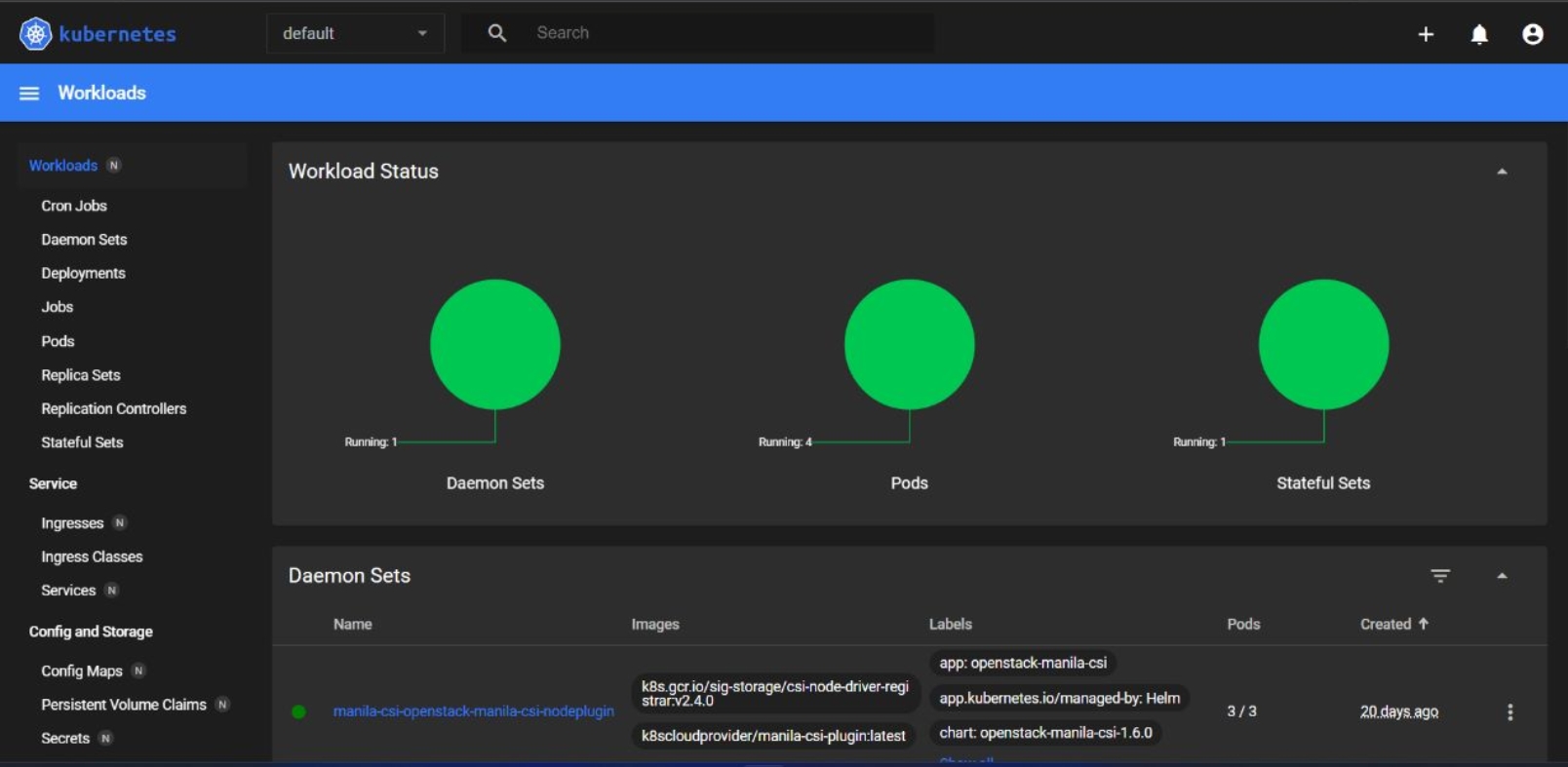
Task: Click the plus create resource icon
Action: pos(1426,34)
